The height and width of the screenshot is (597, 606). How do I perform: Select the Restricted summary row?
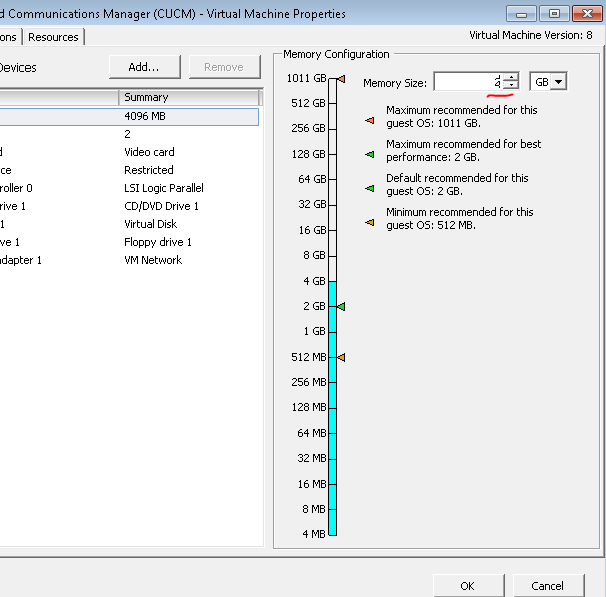point(129,170)
